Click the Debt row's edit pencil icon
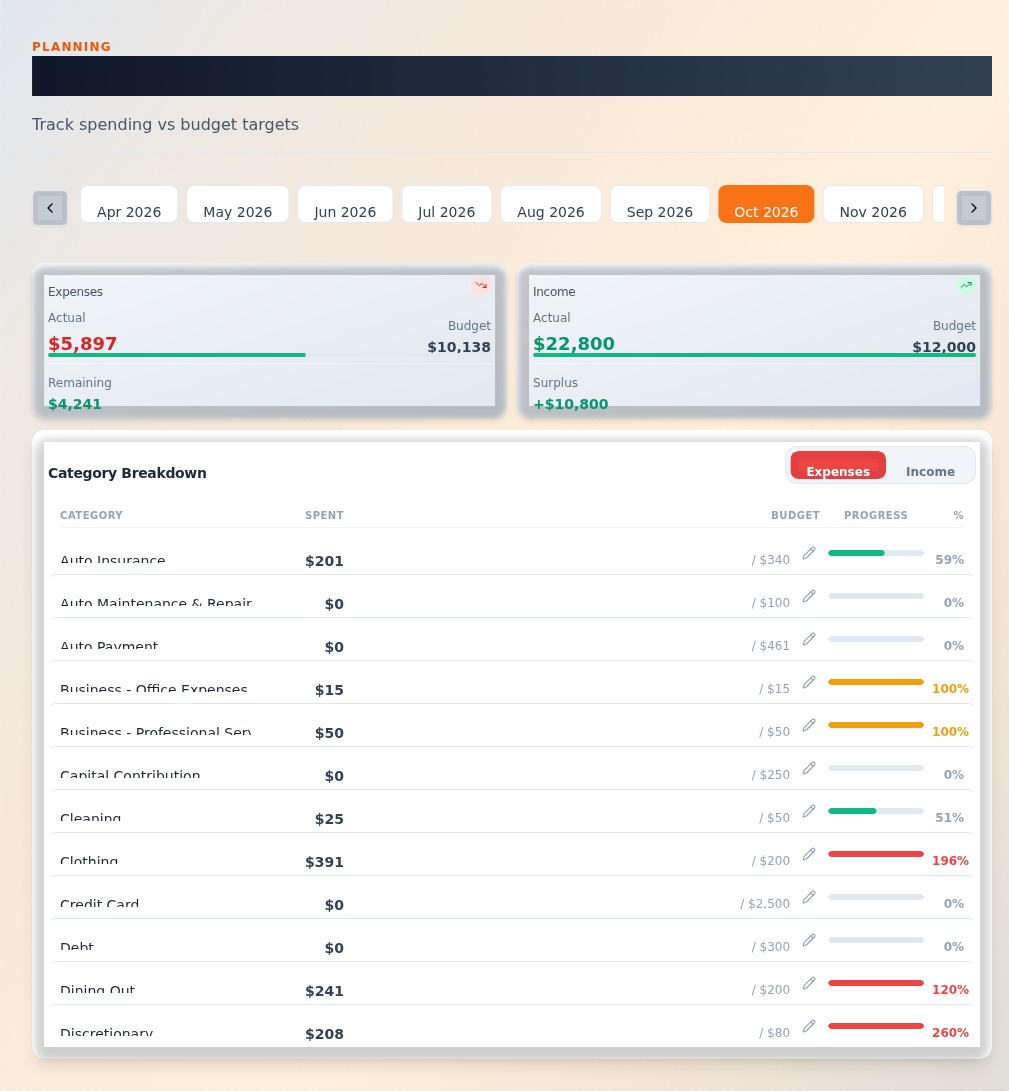The width and height of the screenshot is (1009, 1091). pos(809,941)
